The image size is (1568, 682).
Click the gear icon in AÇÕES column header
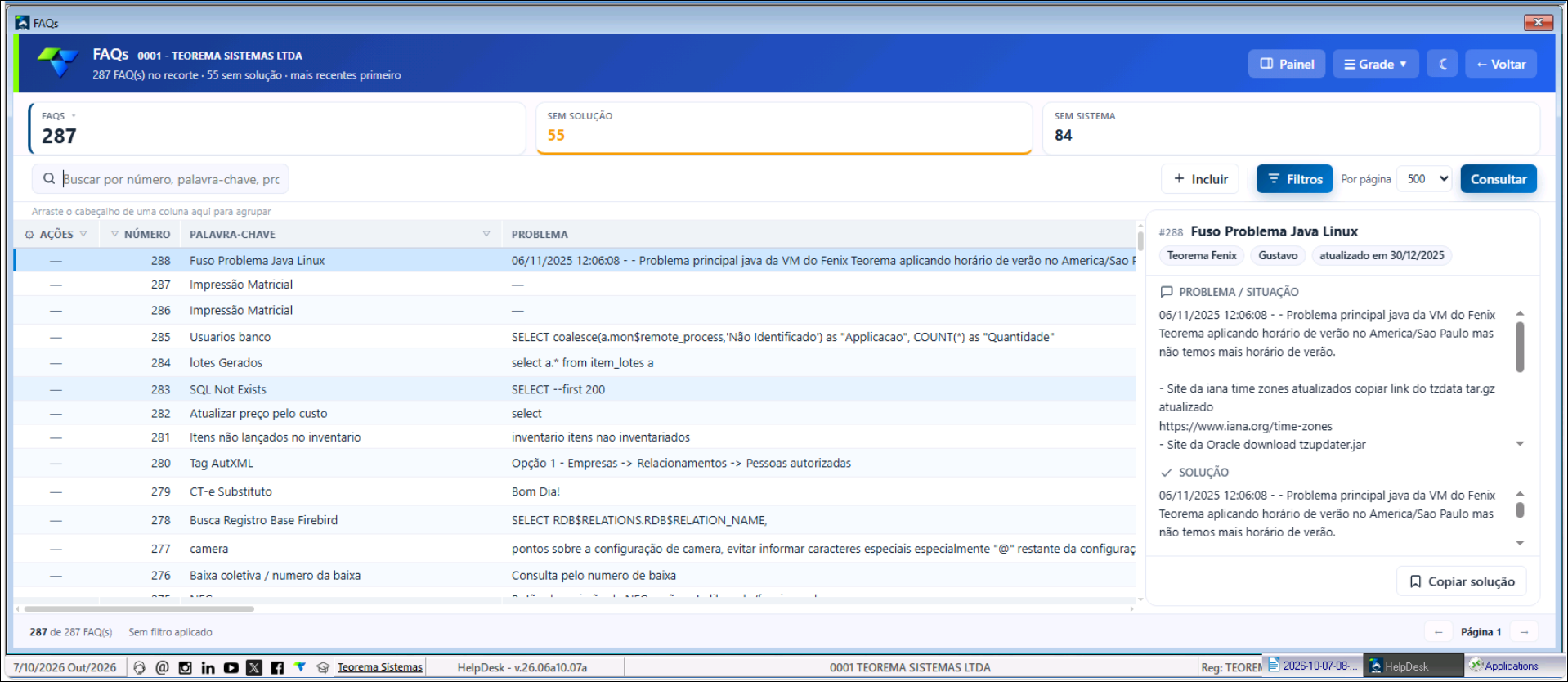point(29,235)
